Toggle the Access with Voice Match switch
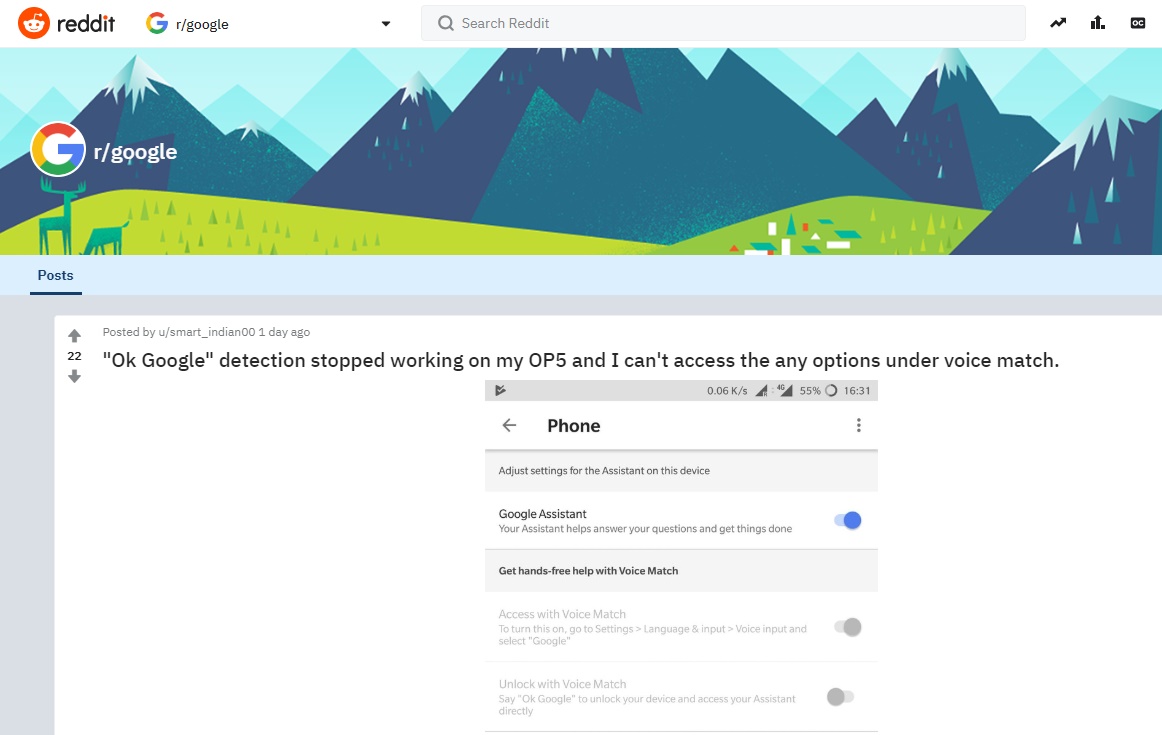This screenshot has width=1162, height=735. tap(848, 628)
